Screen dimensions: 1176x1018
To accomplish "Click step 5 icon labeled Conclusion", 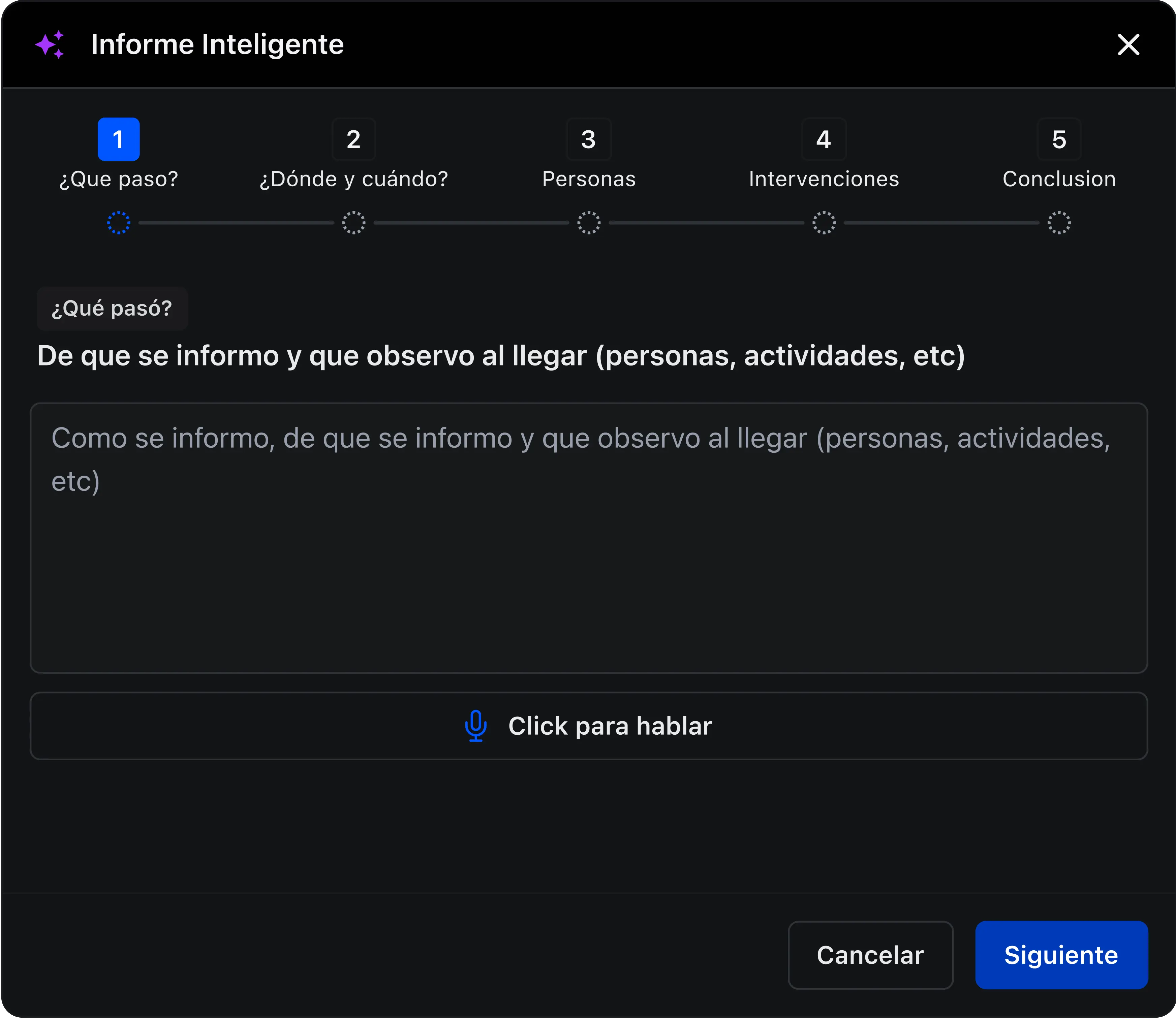I will [1058, 138].
